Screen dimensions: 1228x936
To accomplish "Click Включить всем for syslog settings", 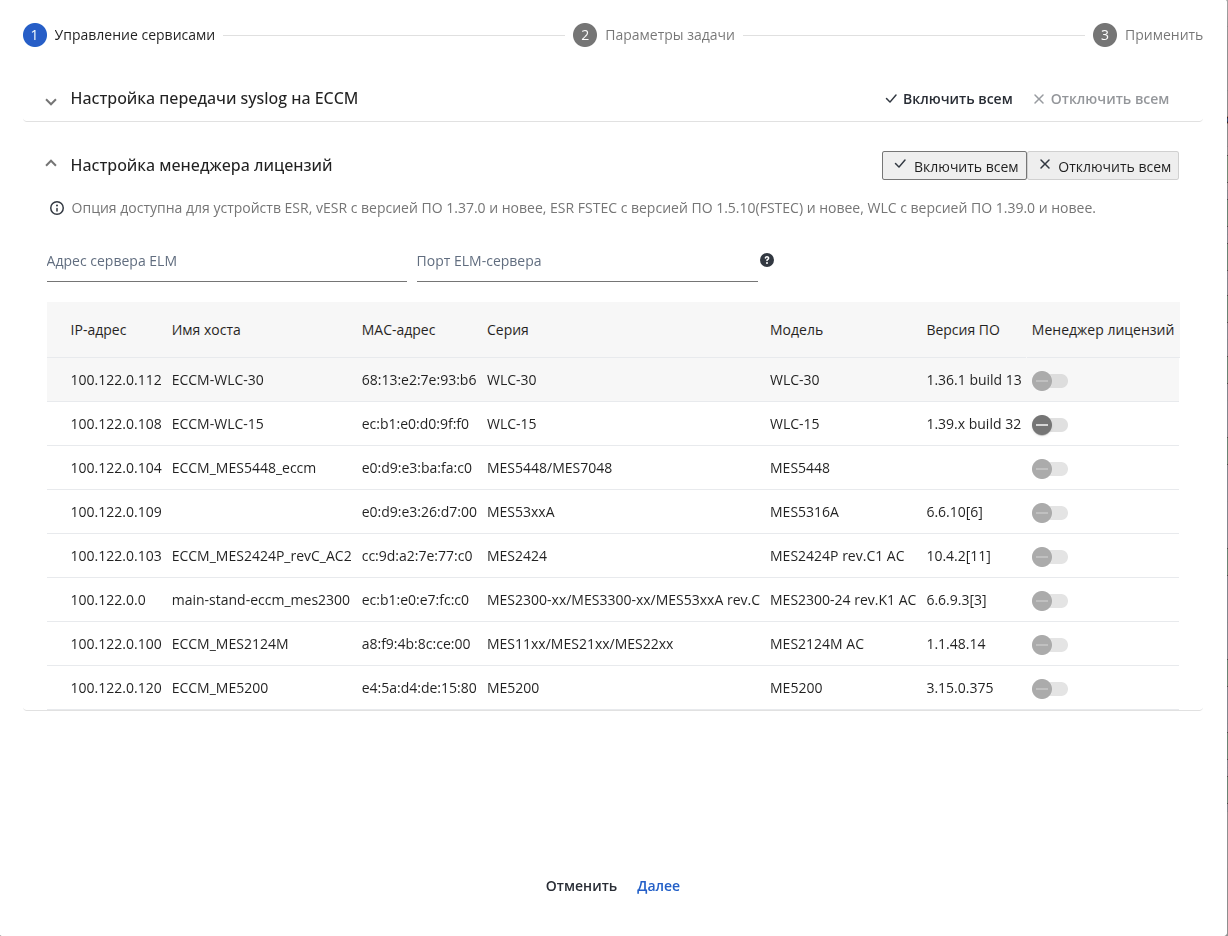I will [x=949, y=99].
